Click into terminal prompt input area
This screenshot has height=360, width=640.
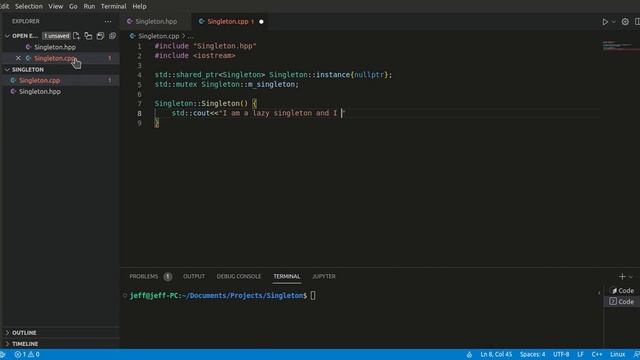pos(313,296)
